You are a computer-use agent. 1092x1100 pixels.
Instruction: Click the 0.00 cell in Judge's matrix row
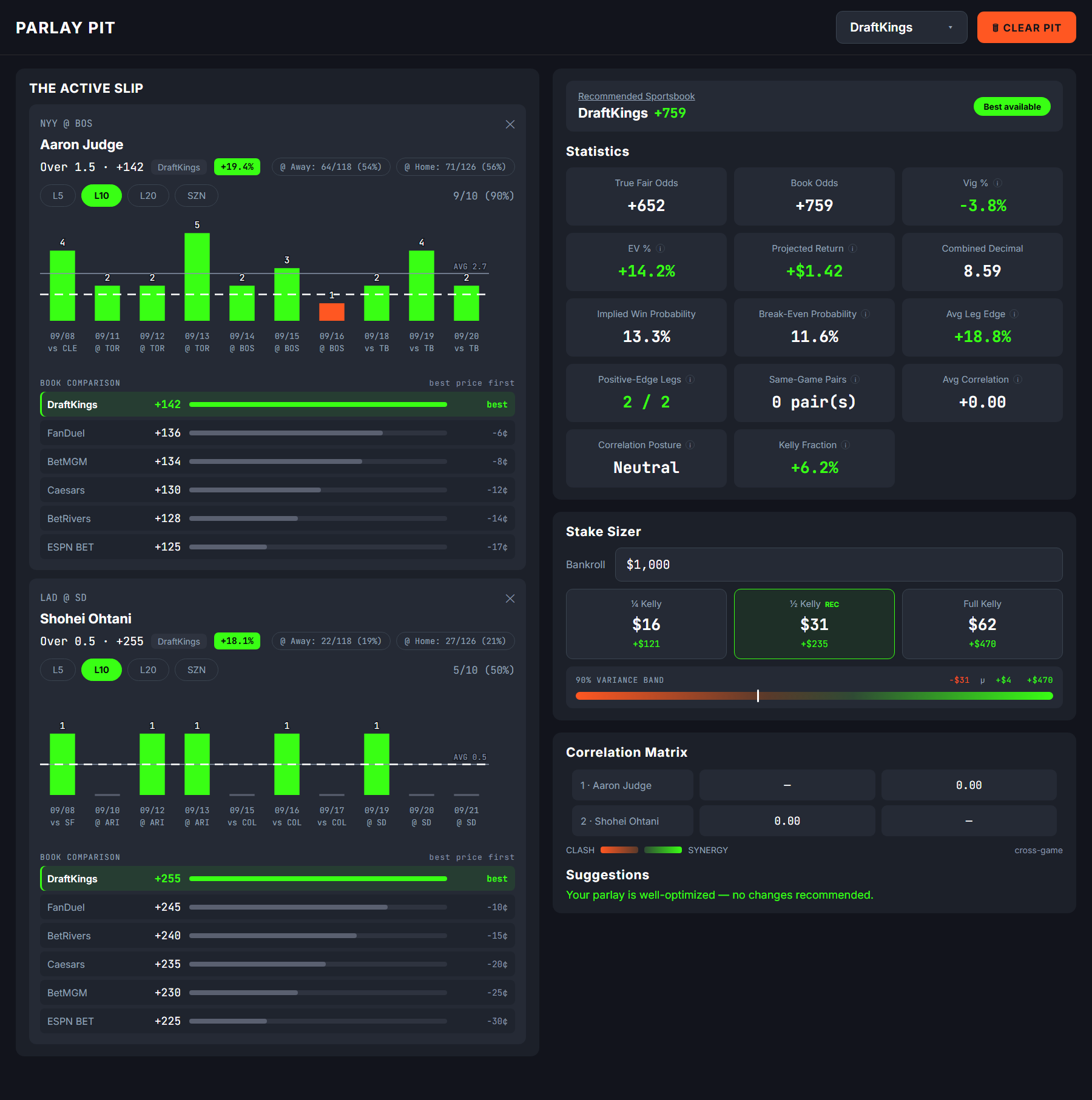tap(969, 785)
